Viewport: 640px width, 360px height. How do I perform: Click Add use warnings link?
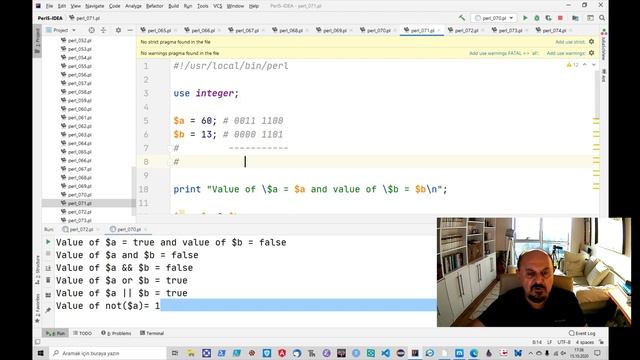[566, 53]
